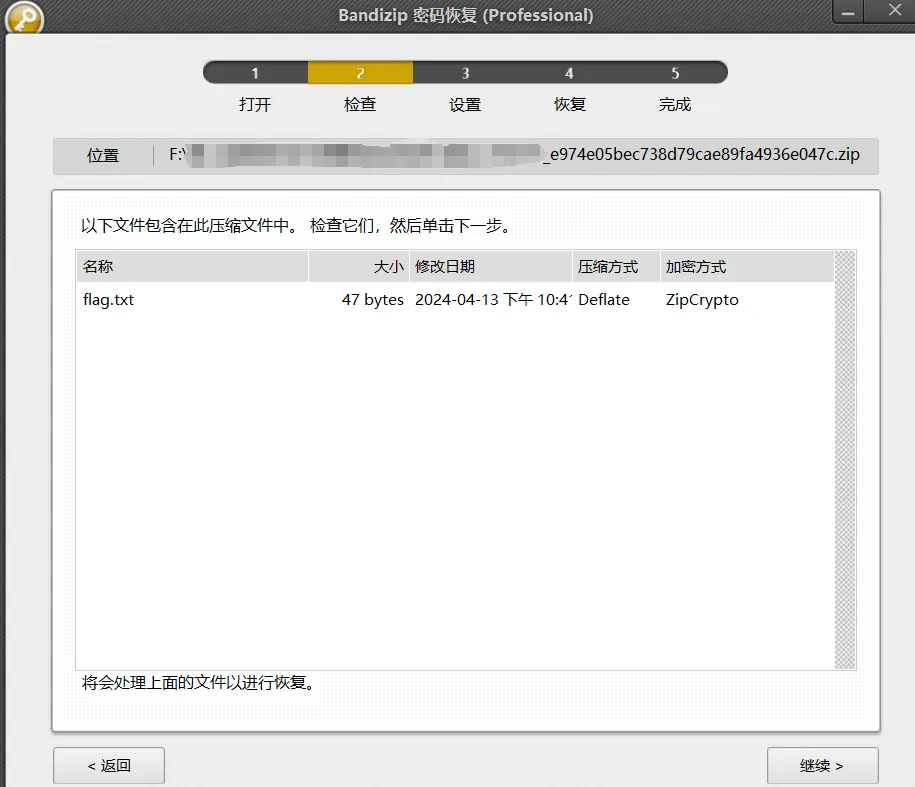Sort list by 大小 column header
915x787 pixels.
point(359,267)
